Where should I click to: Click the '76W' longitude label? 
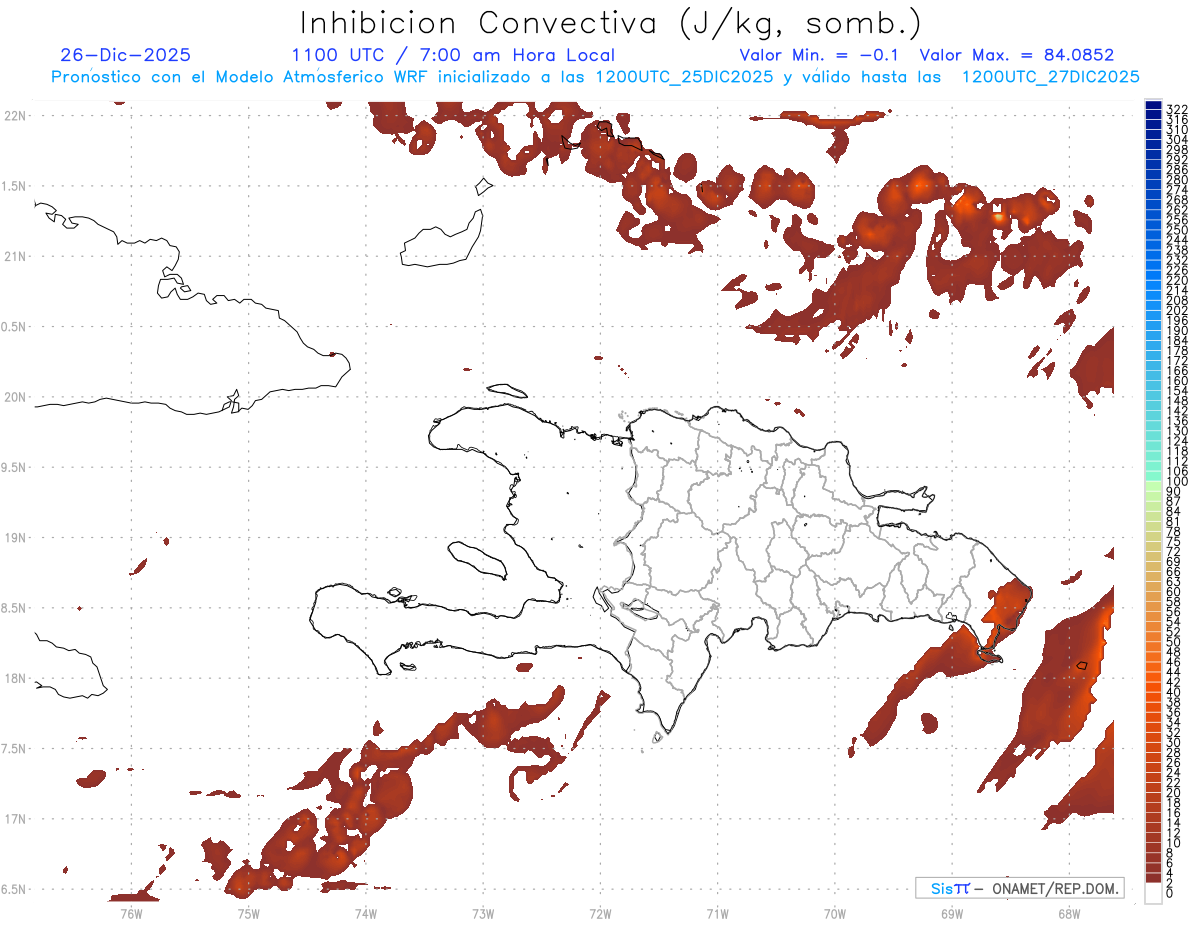click(131, 912)
